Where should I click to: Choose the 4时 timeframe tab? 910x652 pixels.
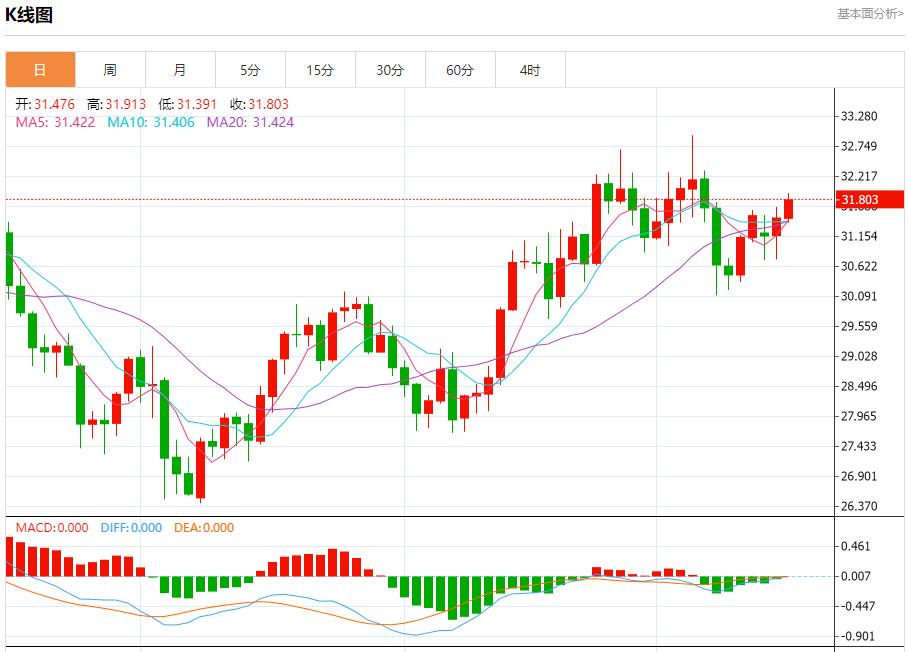click(x=530, y=70)
